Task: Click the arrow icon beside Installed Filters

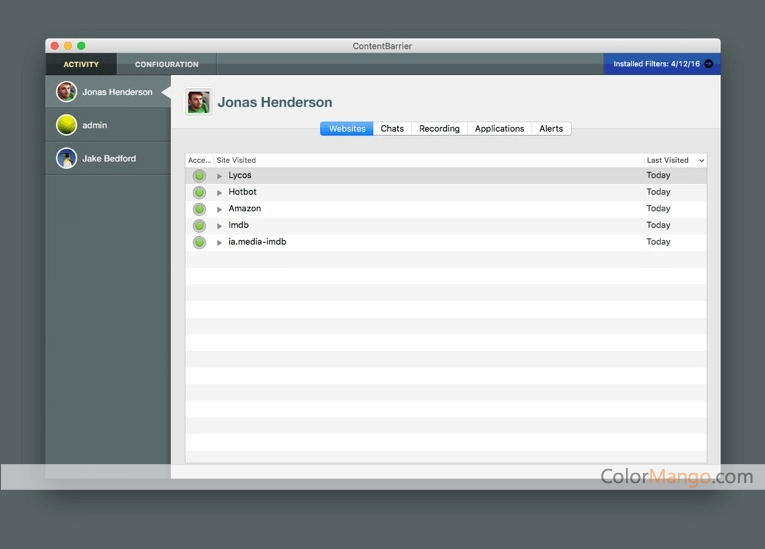Action: (x=709, y=64)
